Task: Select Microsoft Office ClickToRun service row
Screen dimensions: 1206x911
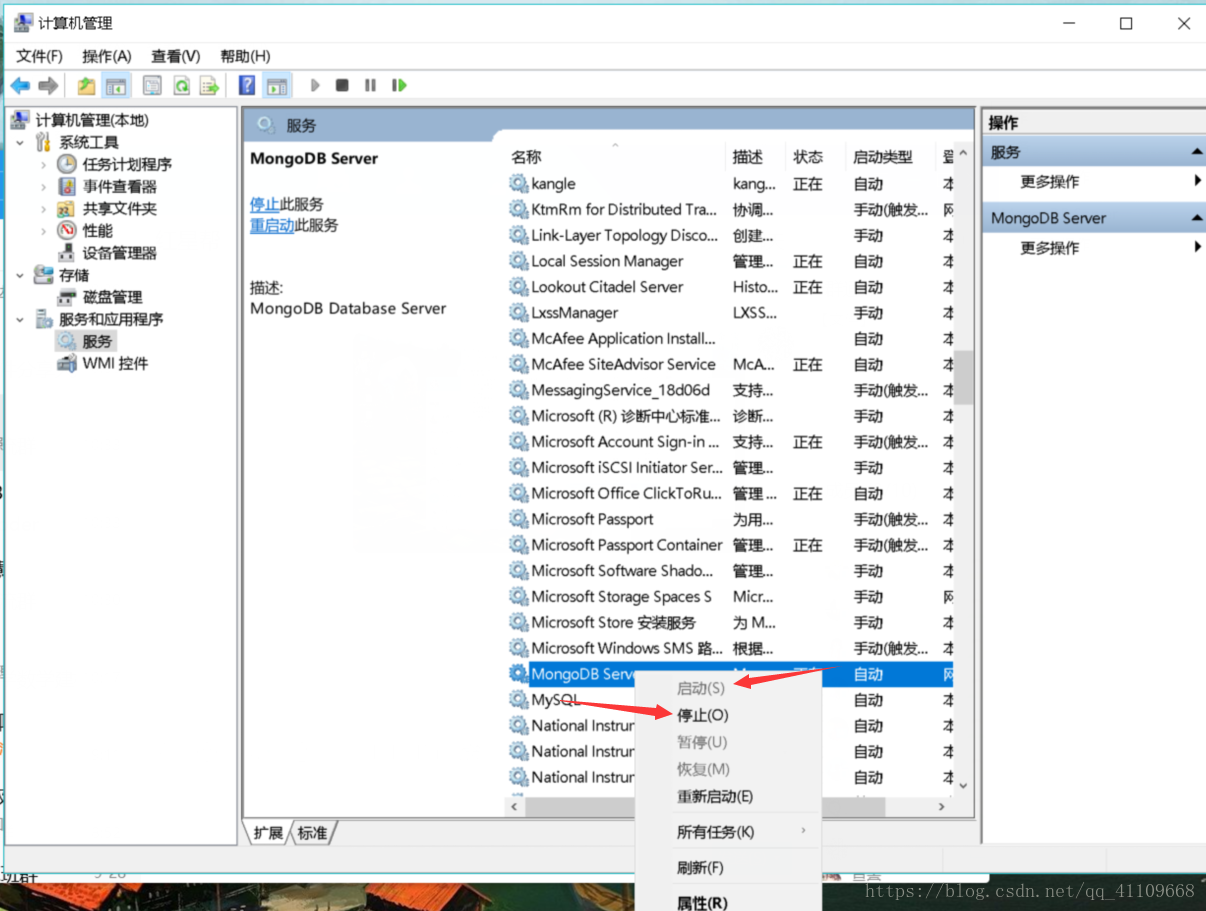Action: click(x=730, y=493)
